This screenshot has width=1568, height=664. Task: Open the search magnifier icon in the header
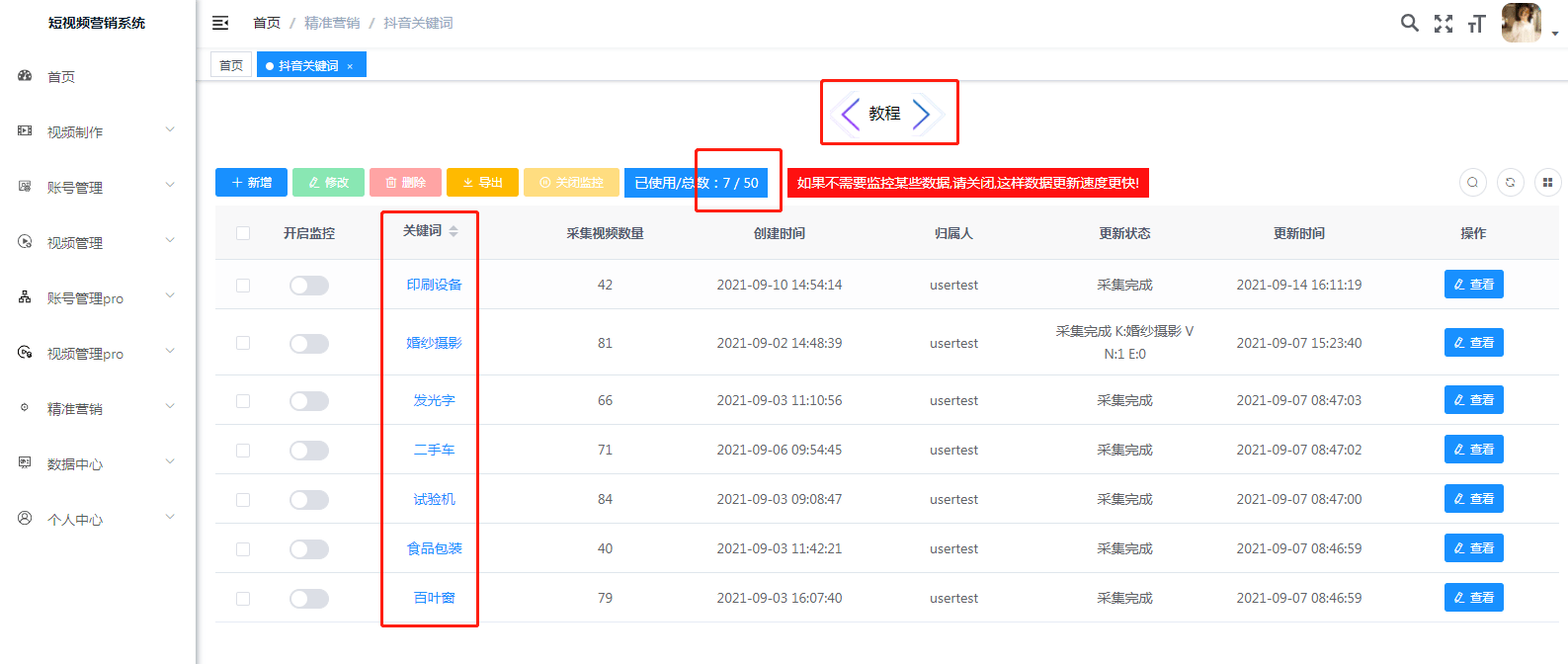1410,23
